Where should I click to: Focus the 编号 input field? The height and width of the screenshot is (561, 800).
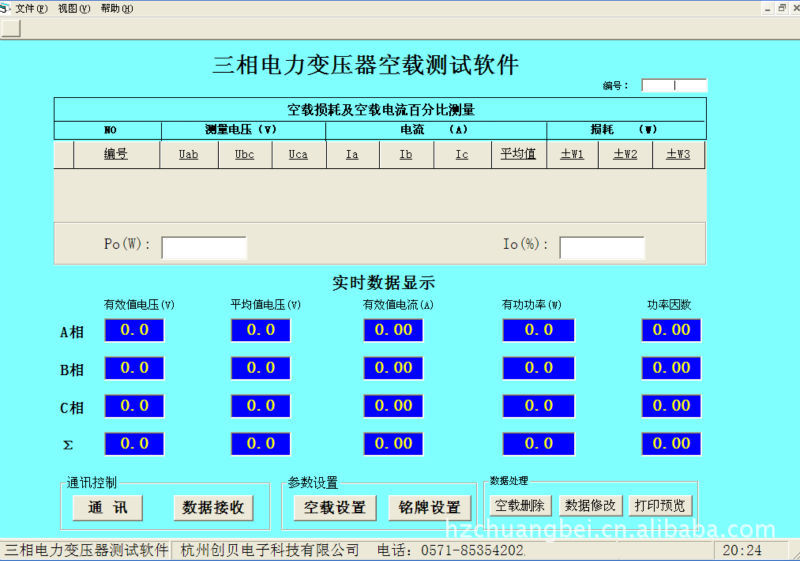pyautogui.click(x=674, y=86)
